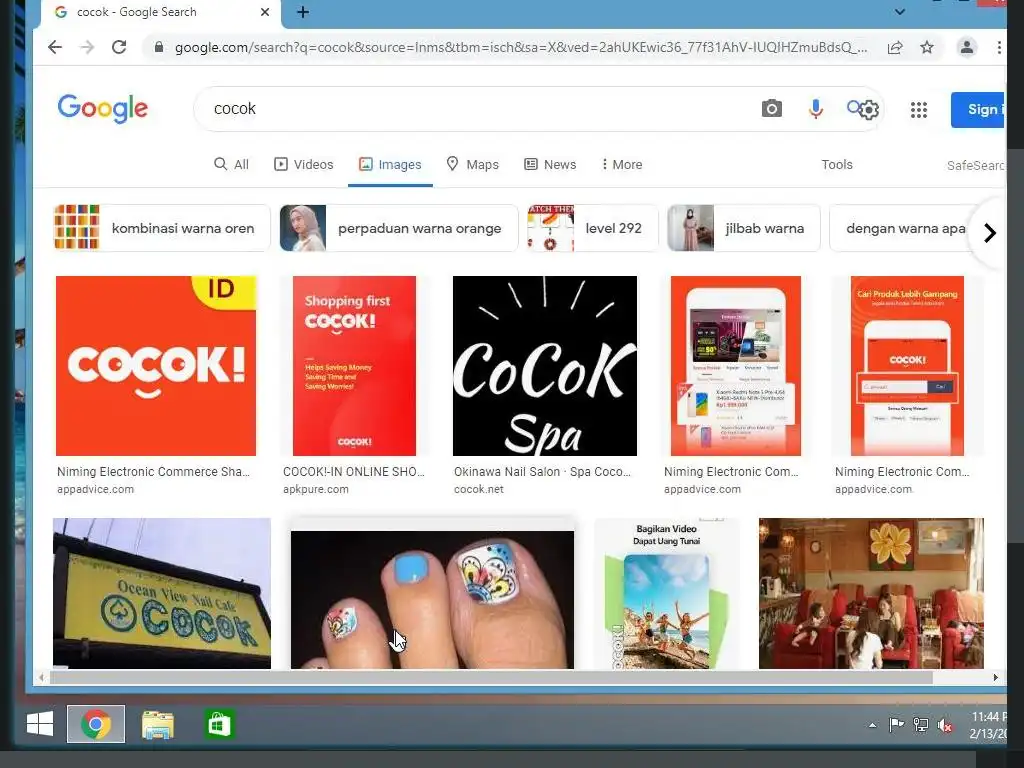Show more suggestion chips with arrow
Viewport: 1024px width, 768px height.
click(x=990, y=232)
